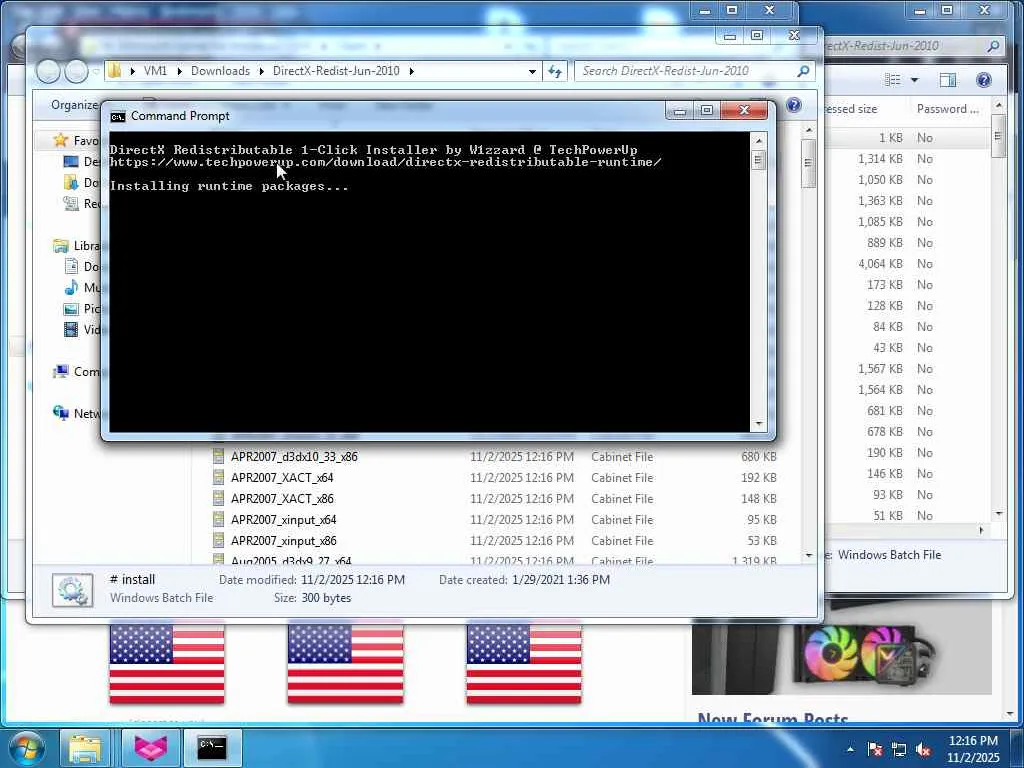Select Computer in the navigation pane
This screenshot has width=1024, height=768.
point(76,372)
